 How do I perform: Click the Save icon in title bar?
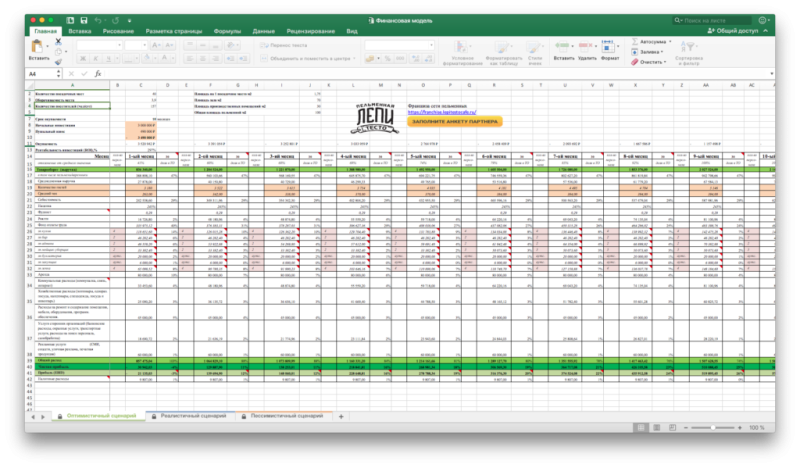(x=84, y=20)
